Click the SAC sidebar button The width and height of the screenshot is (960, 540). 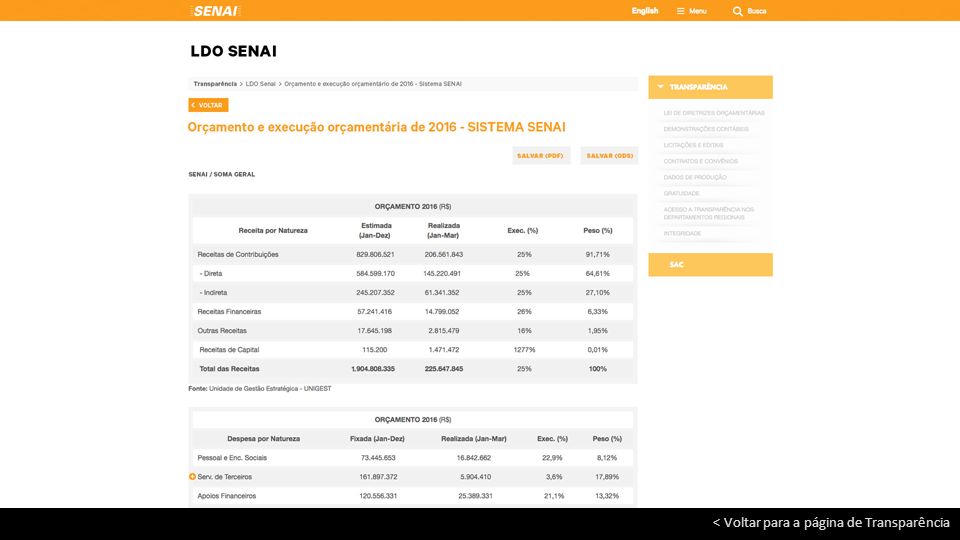710,264
